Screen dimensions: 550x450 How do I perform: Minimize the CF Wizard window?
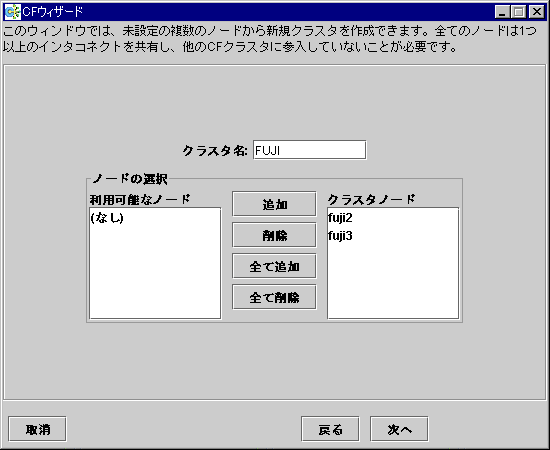point(502,12)
